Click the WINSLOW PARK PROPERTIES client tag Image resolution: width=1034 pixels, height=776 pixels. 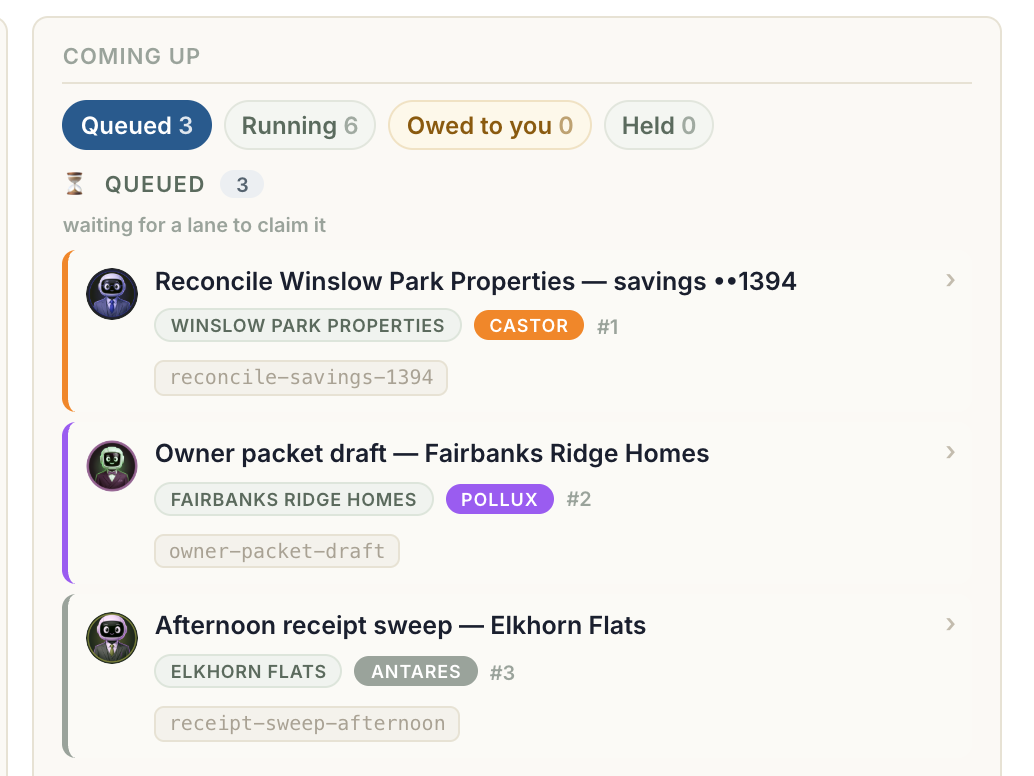[x=308, y=326]
